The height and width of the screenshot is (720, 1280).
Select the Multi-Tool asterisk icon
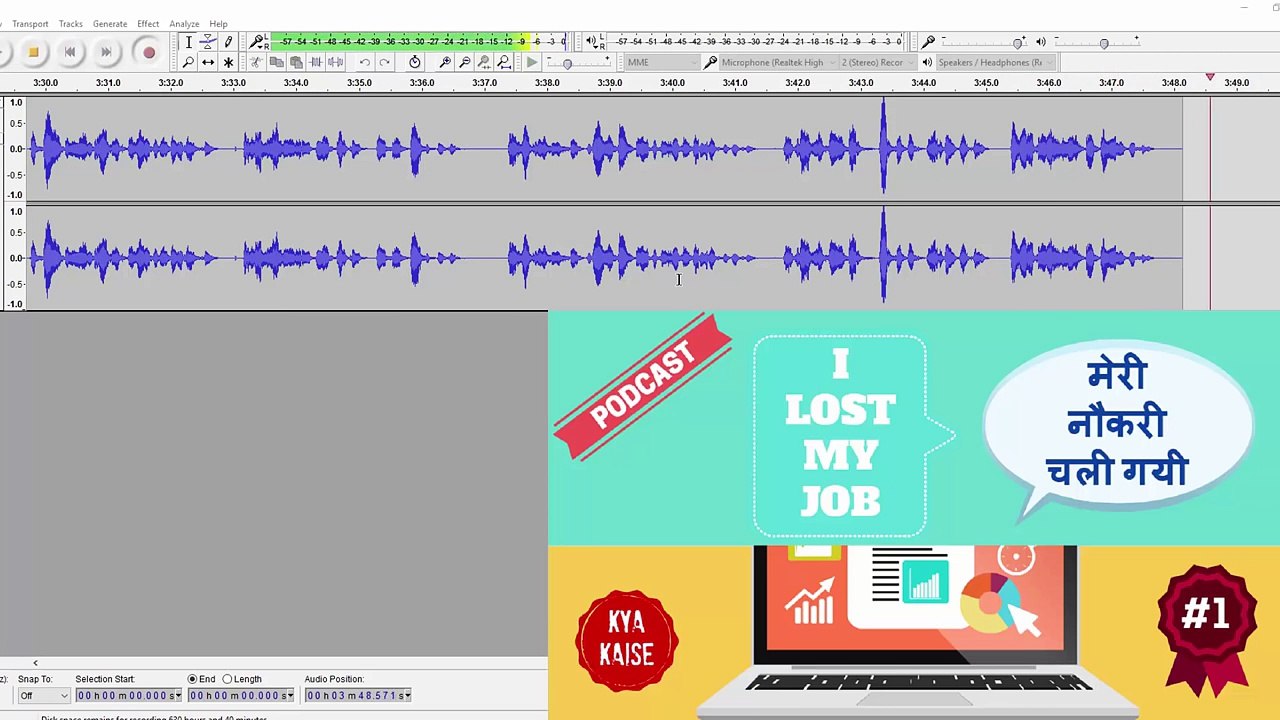click(228, 62)
